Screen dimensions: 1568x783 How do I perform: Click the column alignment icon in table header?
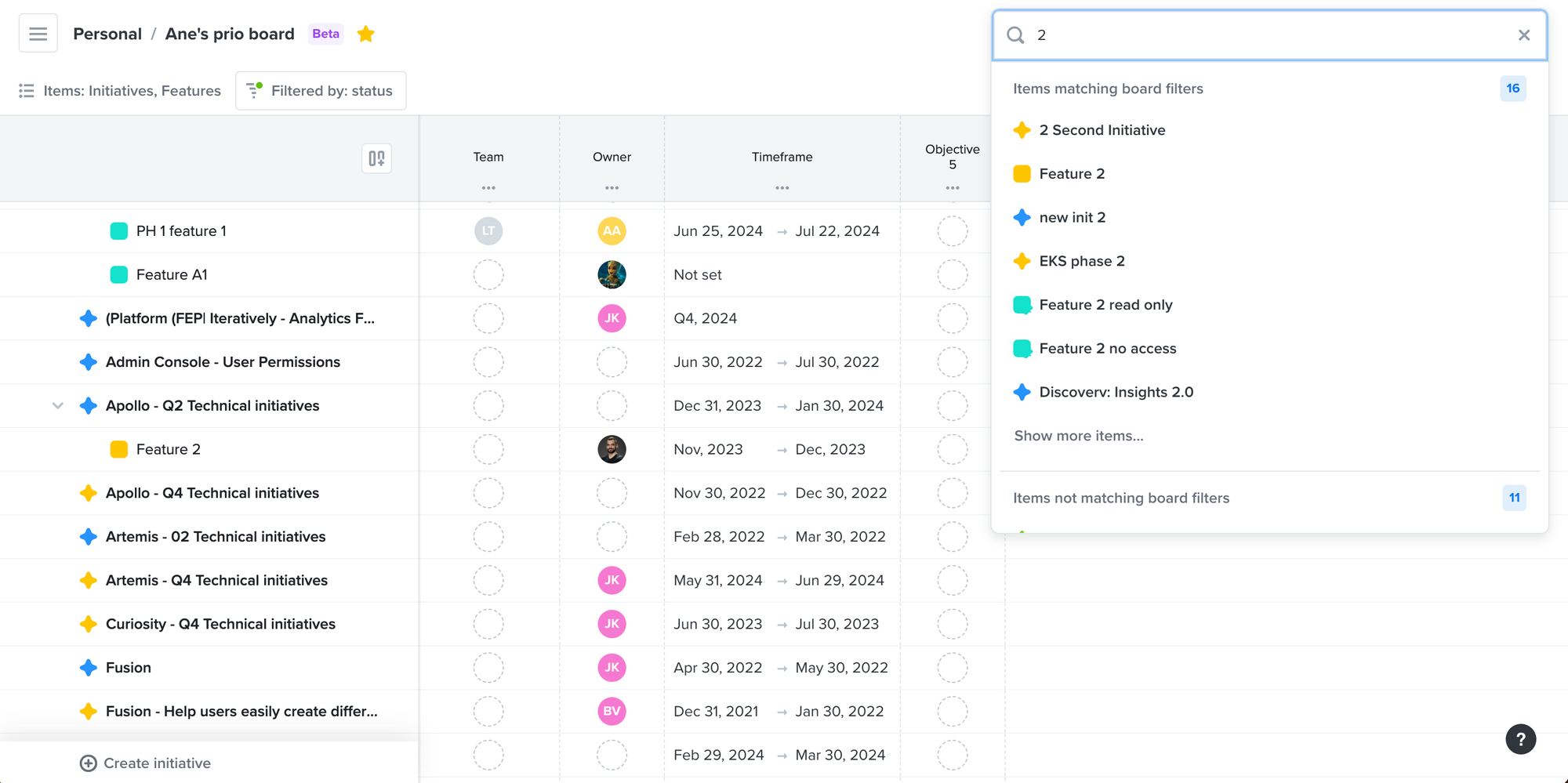(x=376, y=158)
